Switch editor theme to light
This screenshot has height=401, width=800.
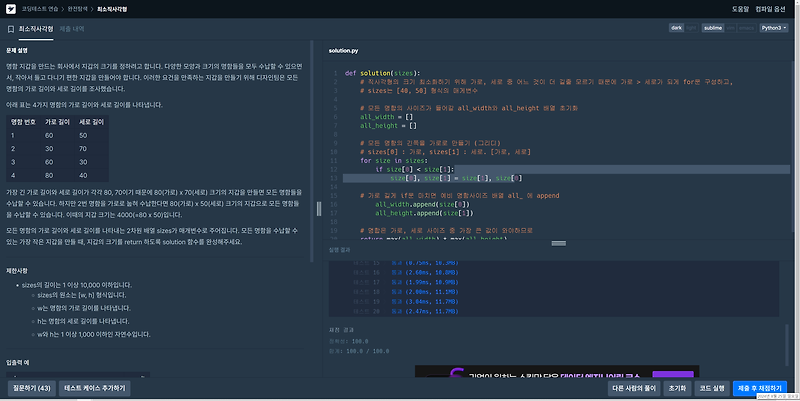point(691,28)
